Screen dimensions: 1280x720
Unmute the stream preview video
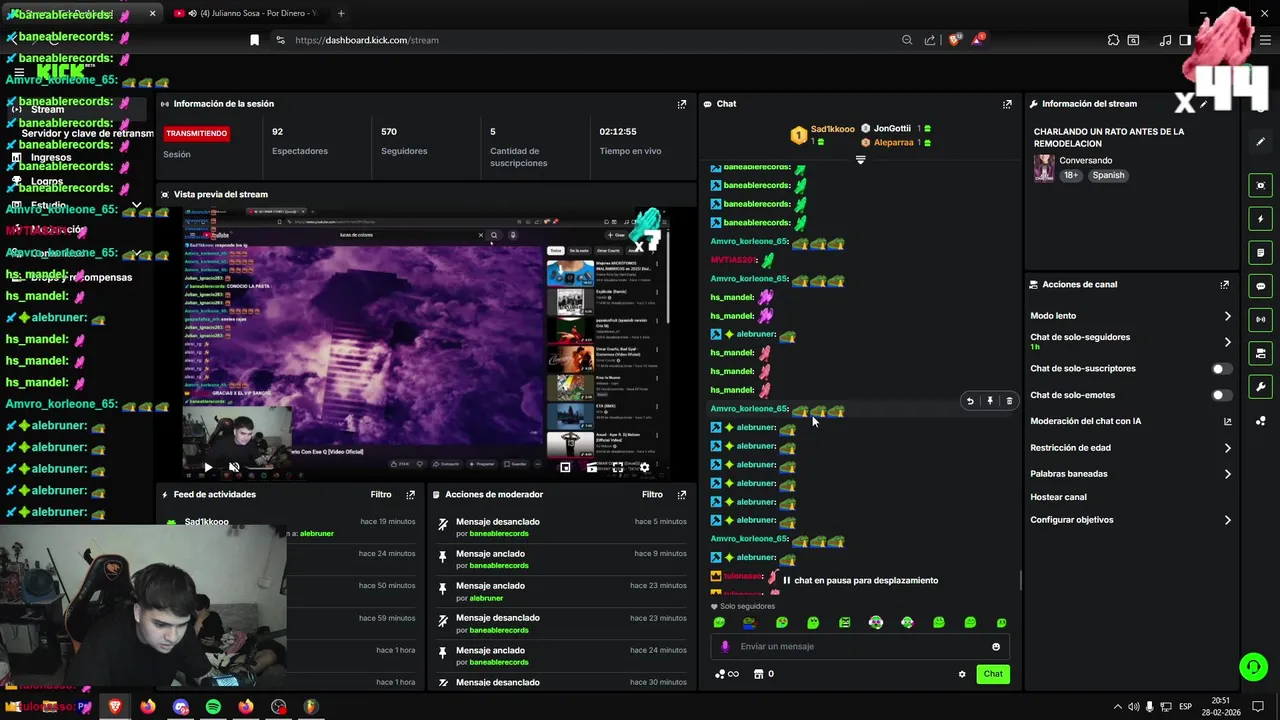(234, 467)
